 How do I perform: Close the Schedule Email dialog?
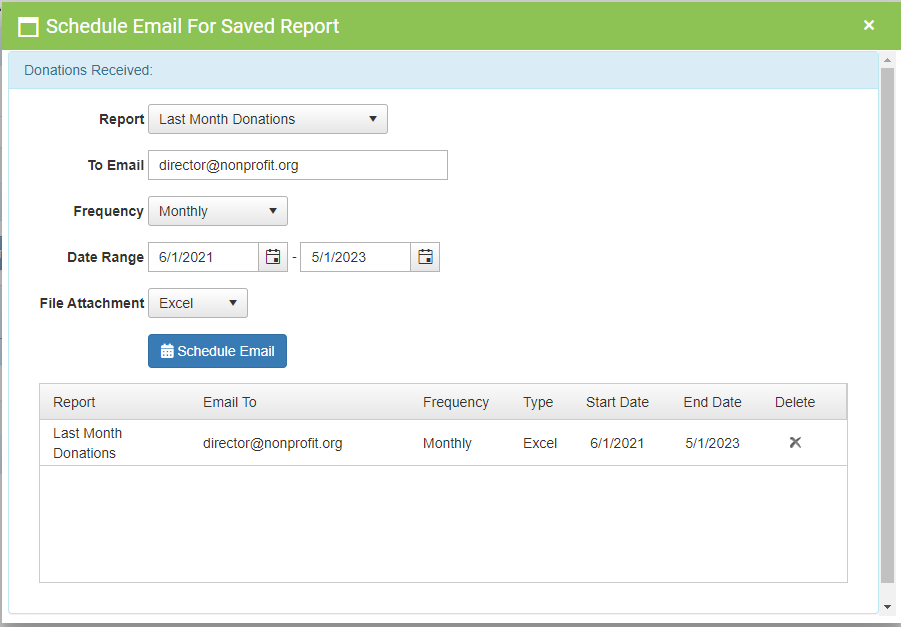[x=869, y=25]
